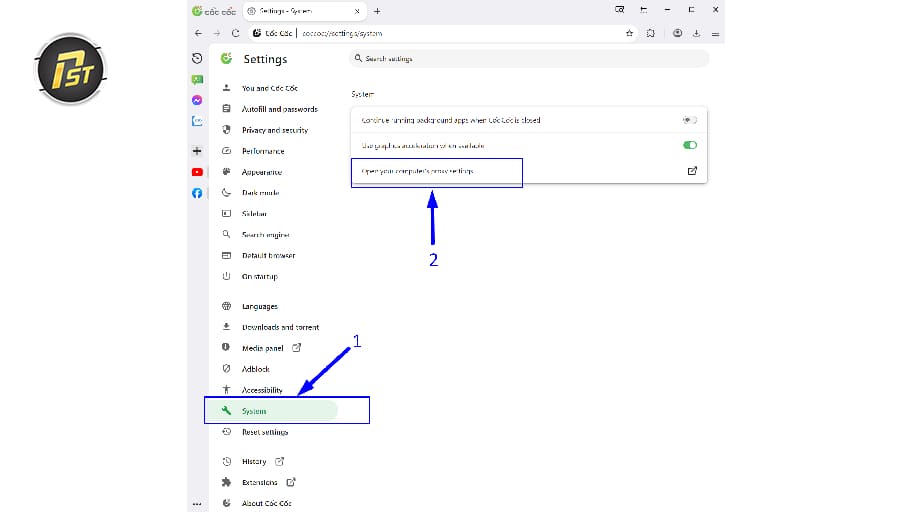The width and height of the screenshot is (912, 513).
Task: Bookmark this page with the star icon
Action: pyautogui.click(x=629, y=34)
